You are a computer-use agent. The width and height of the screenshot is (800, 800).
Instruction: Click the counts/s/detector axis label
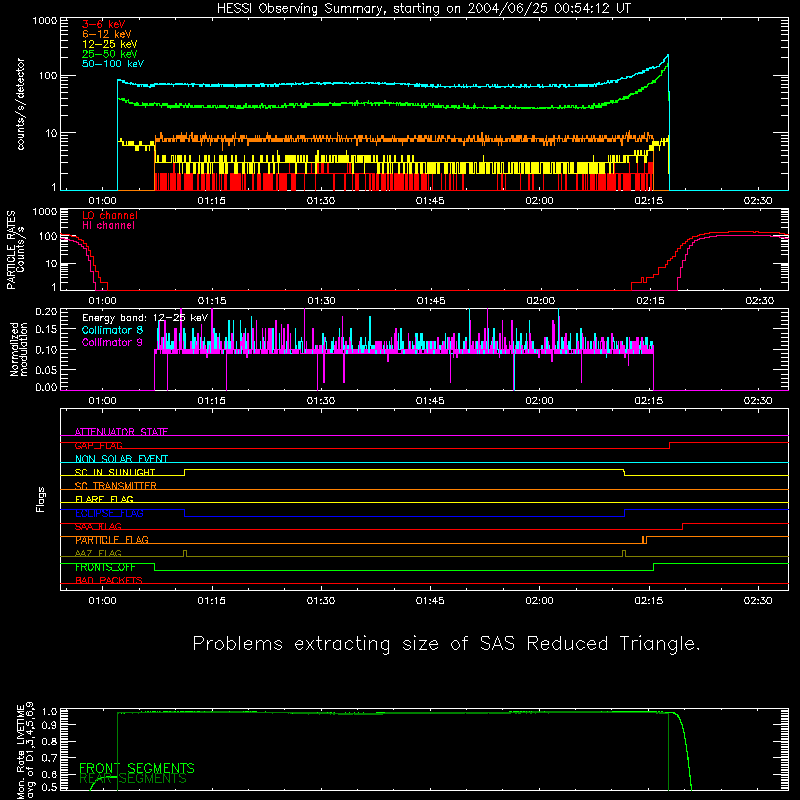(x=20, y=104)
